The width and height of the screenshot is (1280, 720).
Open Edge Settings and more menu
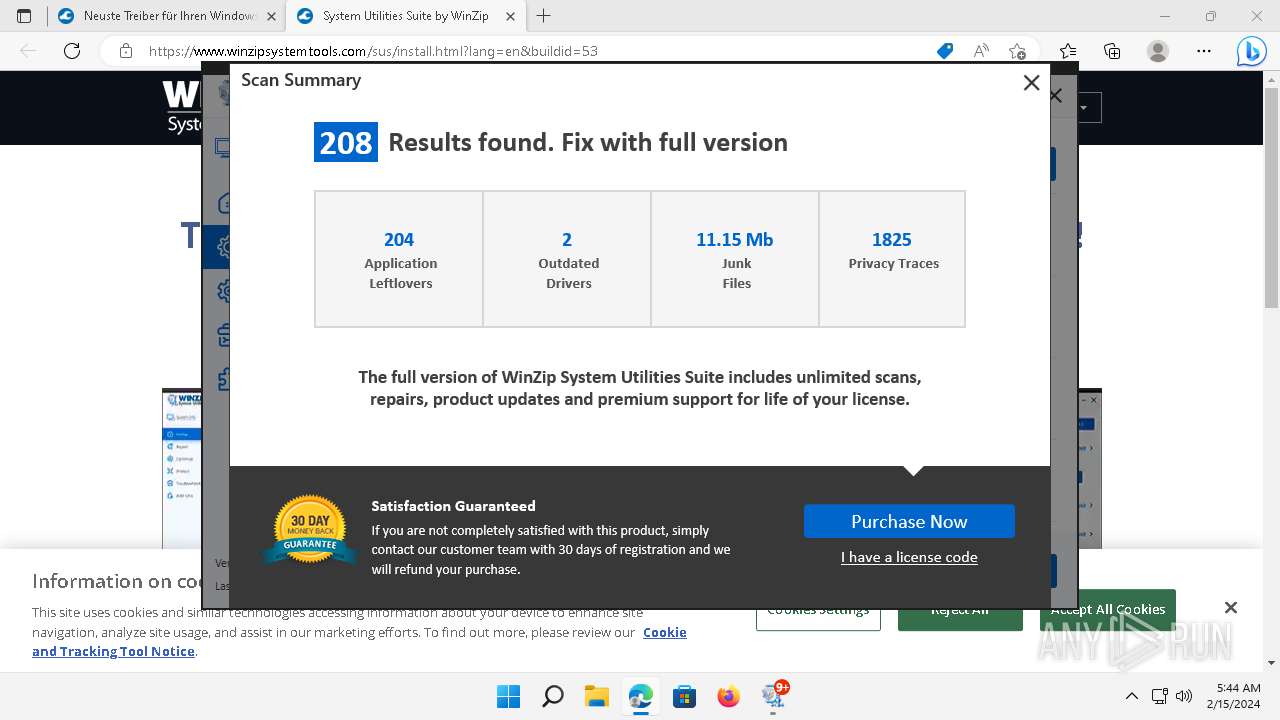1204,51
